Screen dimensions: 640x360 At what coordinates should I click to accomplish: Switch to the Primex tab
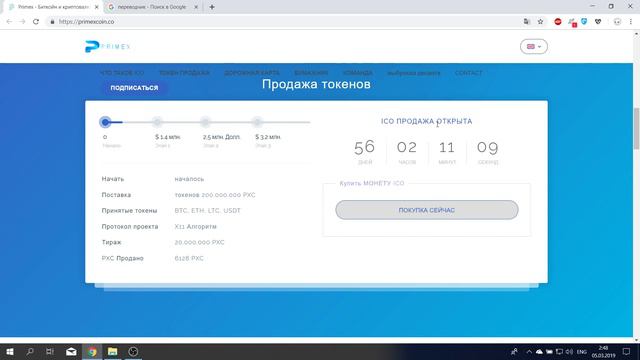(x=53, y=7)
